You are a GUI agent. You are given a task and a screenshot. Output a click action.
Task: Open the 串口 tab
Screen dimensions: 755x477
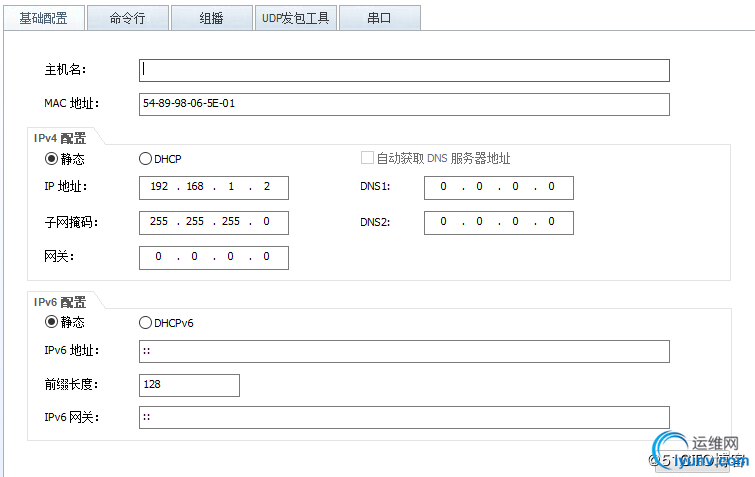click(x=380, y=18)
